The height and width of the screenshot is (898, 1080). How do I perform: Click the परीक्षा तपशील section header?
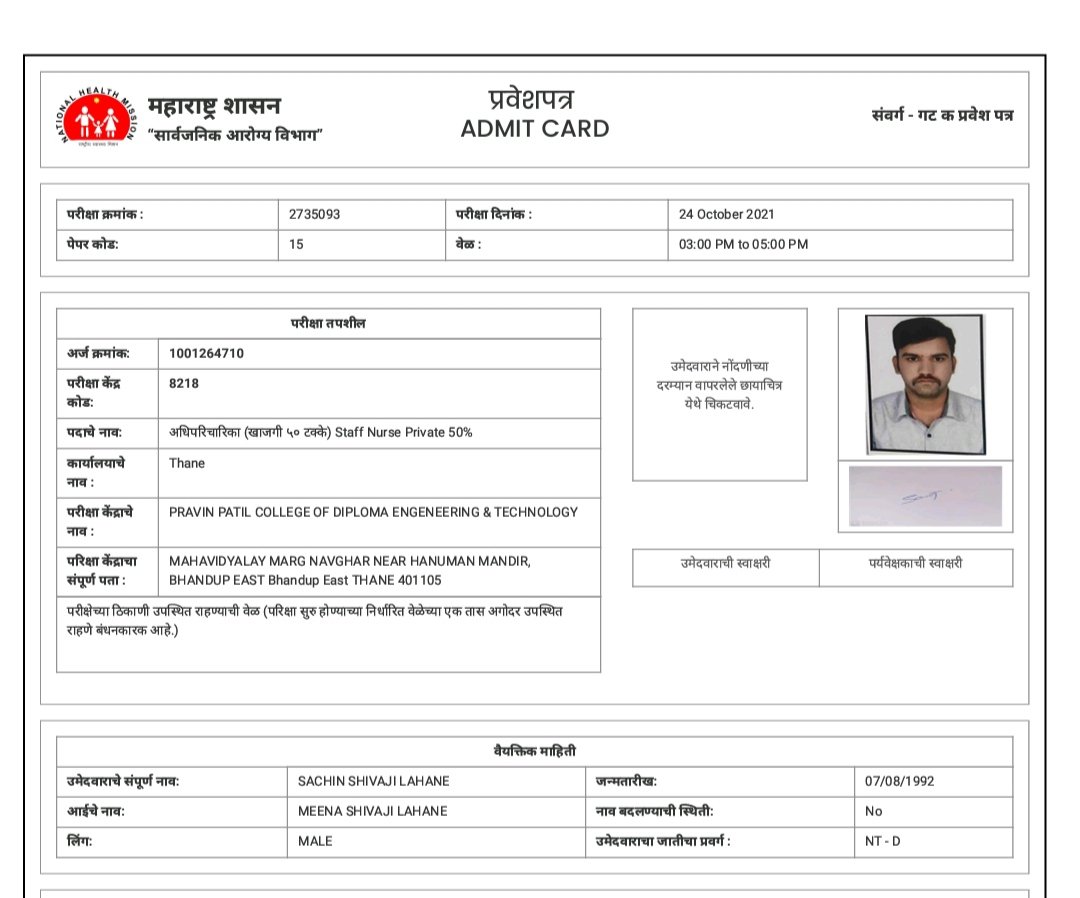[328, 323]
